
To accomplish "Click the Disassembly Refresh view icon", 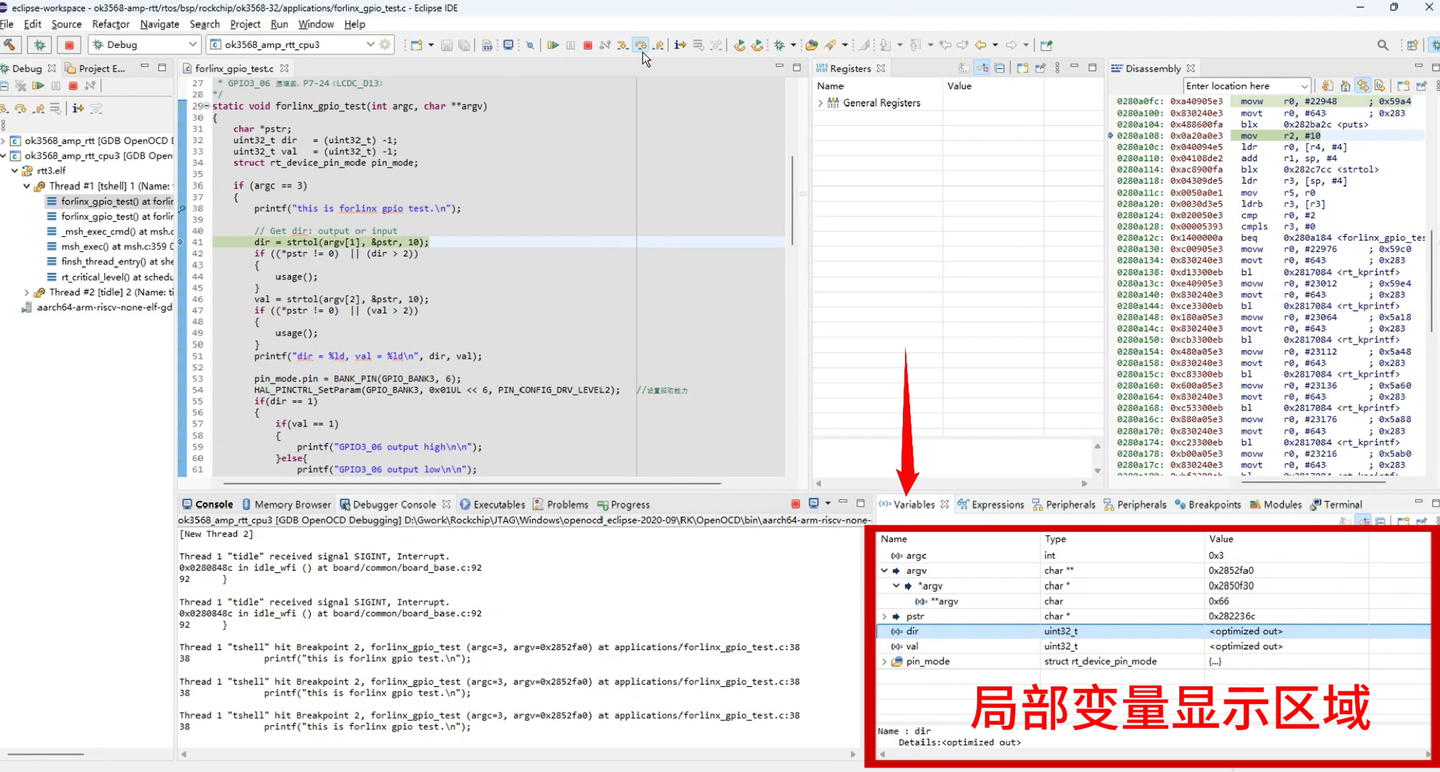I will point(1327,86).
